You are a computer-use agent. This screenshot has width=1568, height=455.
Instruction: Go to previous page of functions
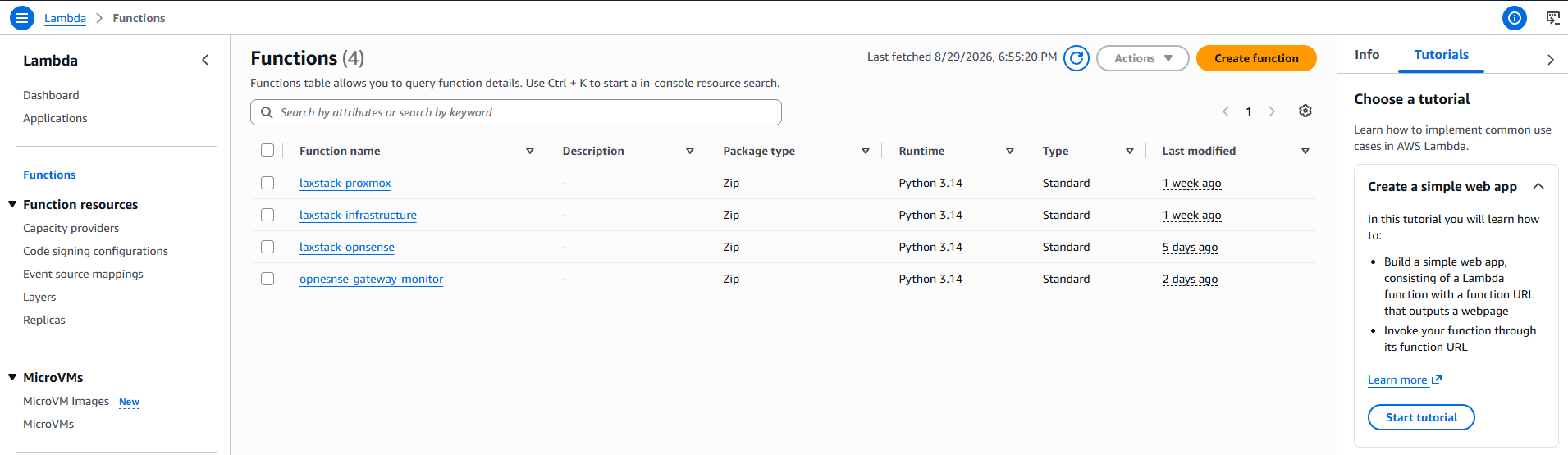[x=1226, y=111]
